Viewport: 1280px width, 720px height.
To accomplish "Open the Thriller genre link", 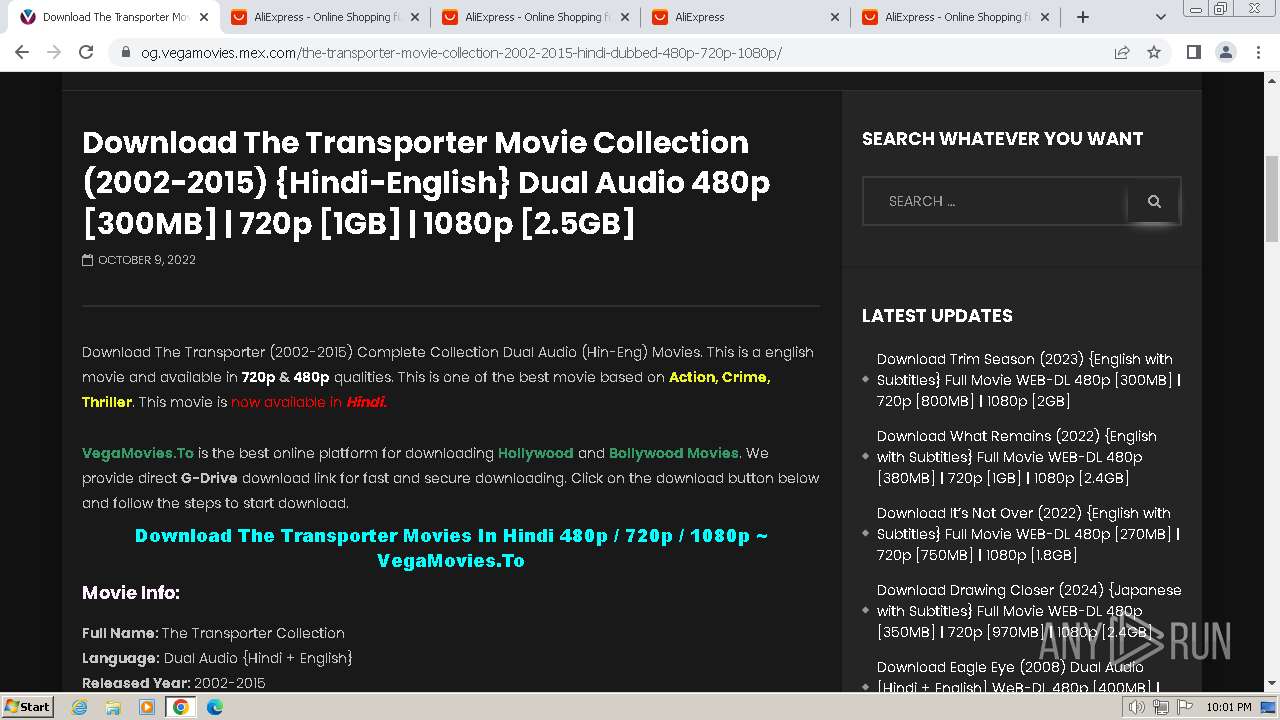I will [107, 402].
